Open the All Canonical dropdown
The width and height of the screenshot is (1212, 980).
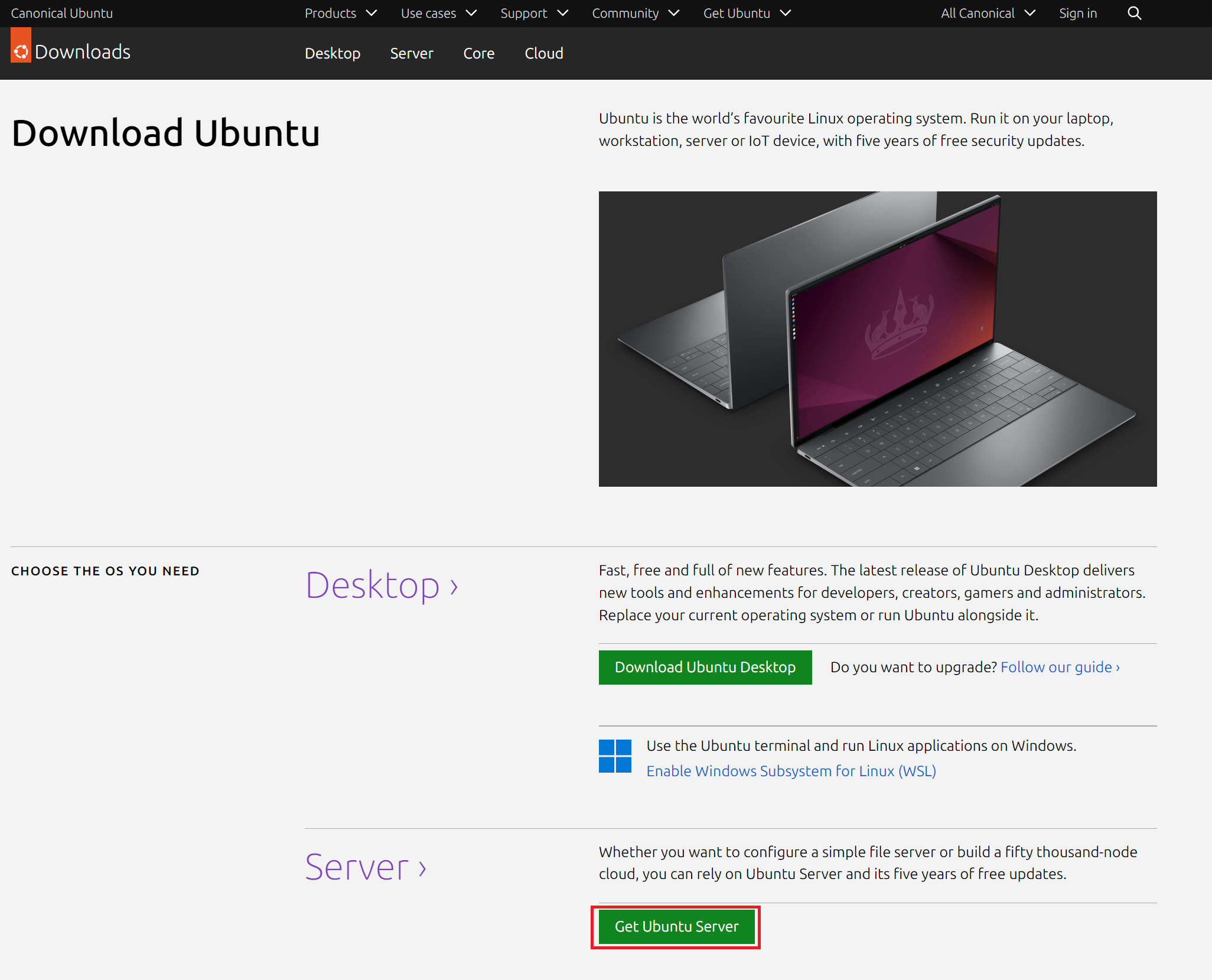click(987, 13)
